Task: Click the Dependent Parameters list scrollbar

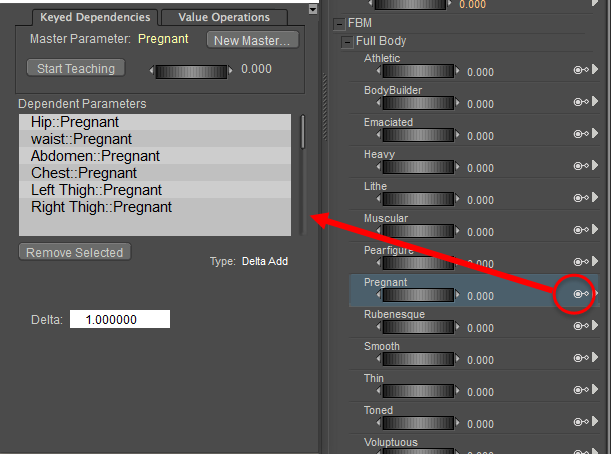Action: [x=302, y=132]
